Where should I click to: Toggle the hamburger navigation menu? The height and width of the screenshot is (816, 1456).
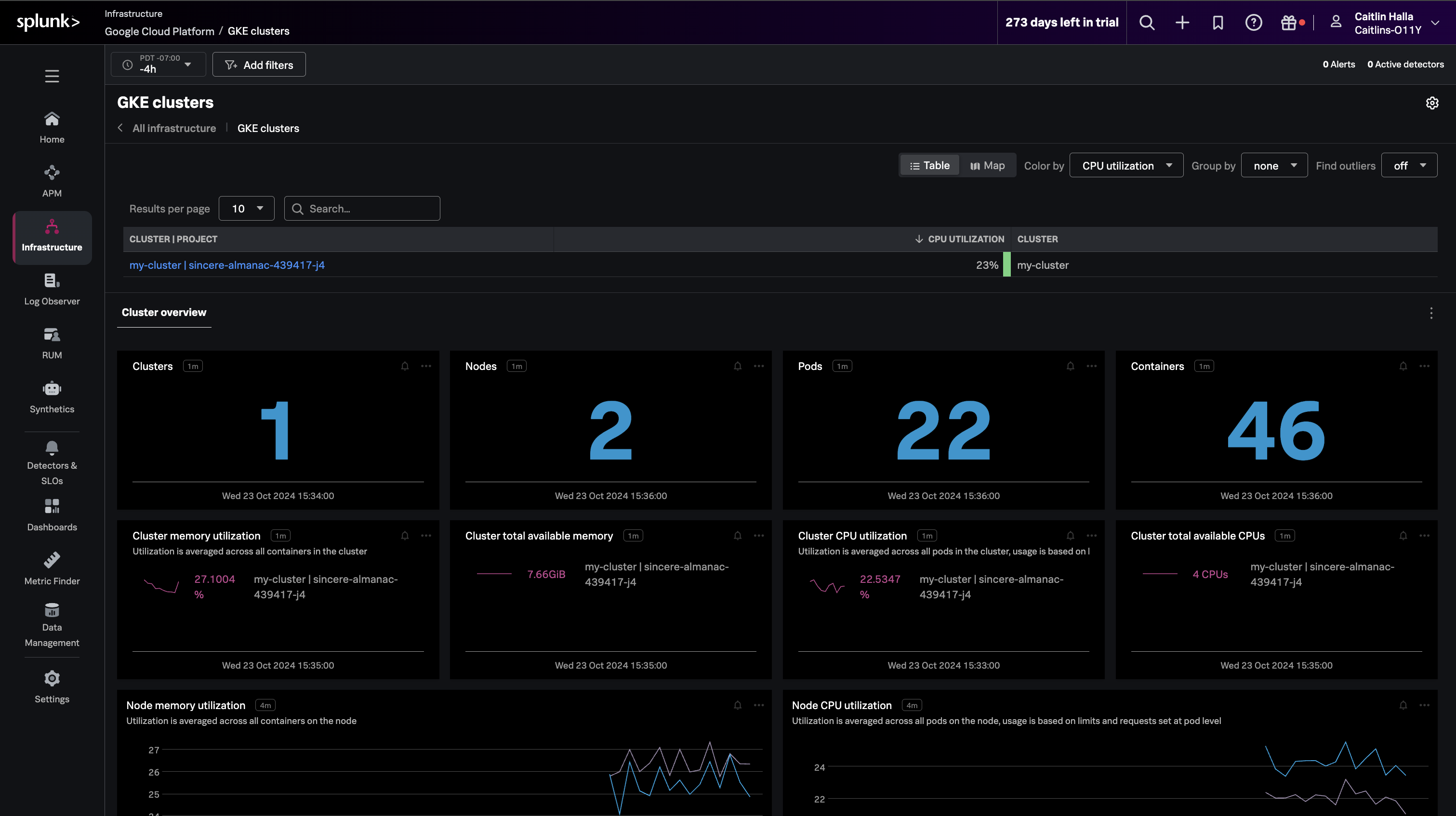pos(52,76)
